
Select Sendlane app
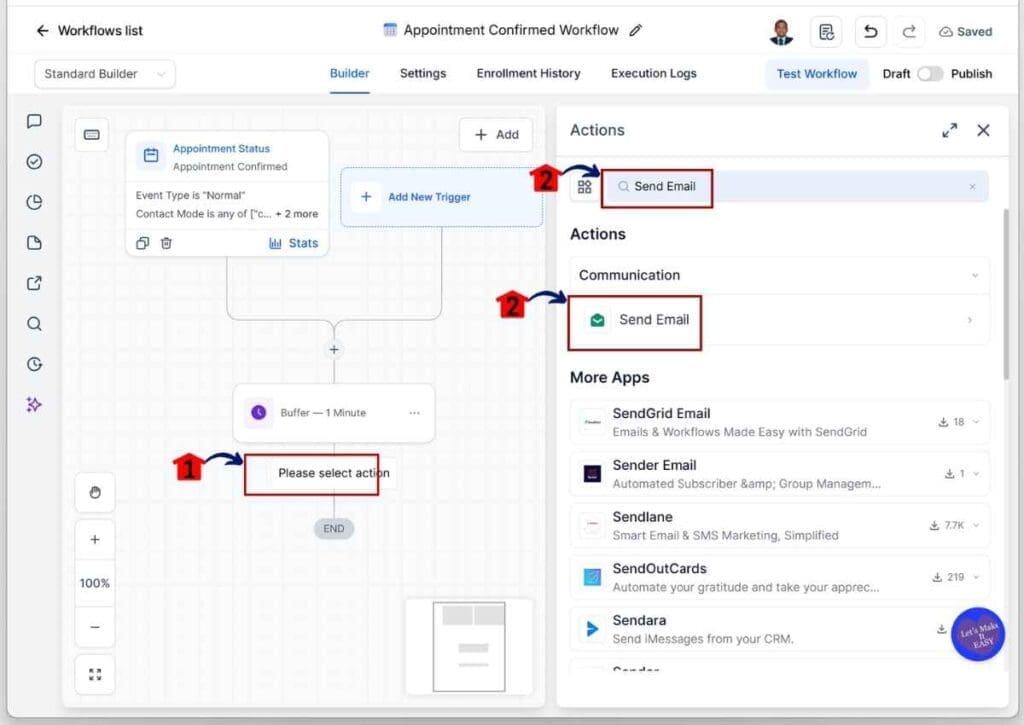pyautogui.click(x=779, y=525)
